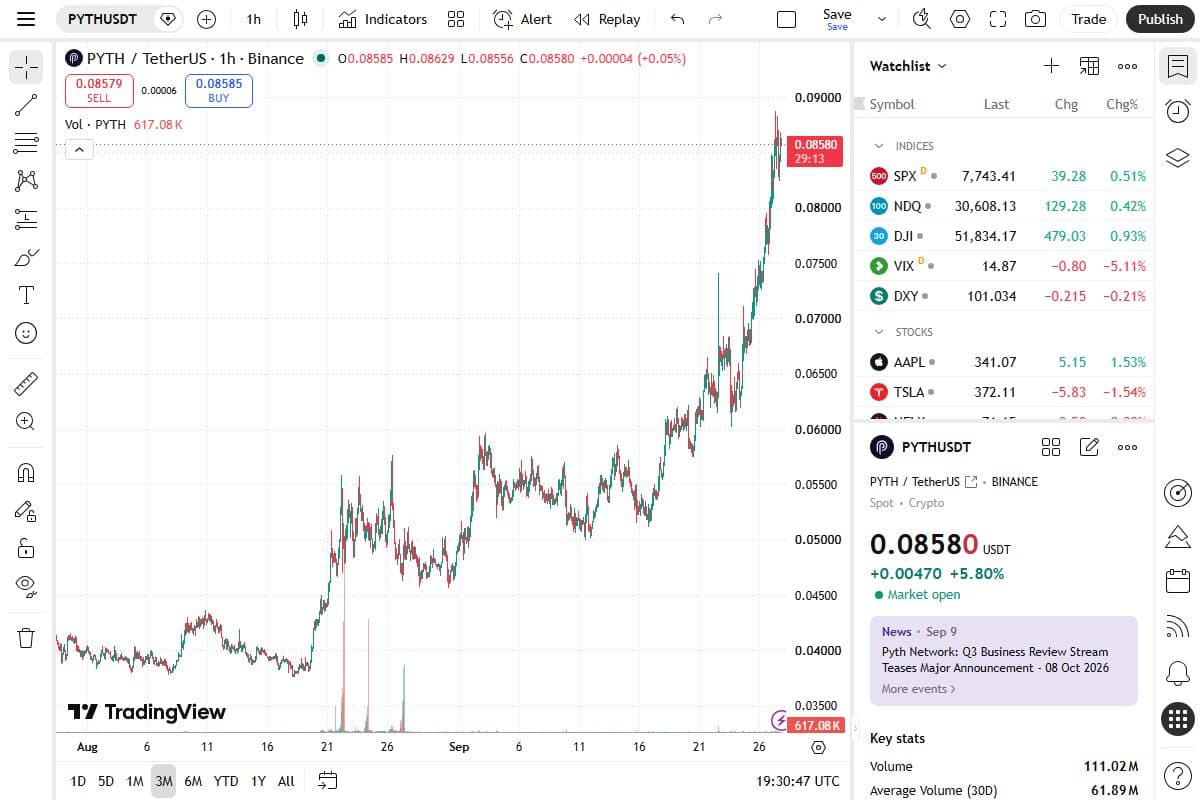
Task: Select chart layout square icon
Action: click(x=787, y=19)
